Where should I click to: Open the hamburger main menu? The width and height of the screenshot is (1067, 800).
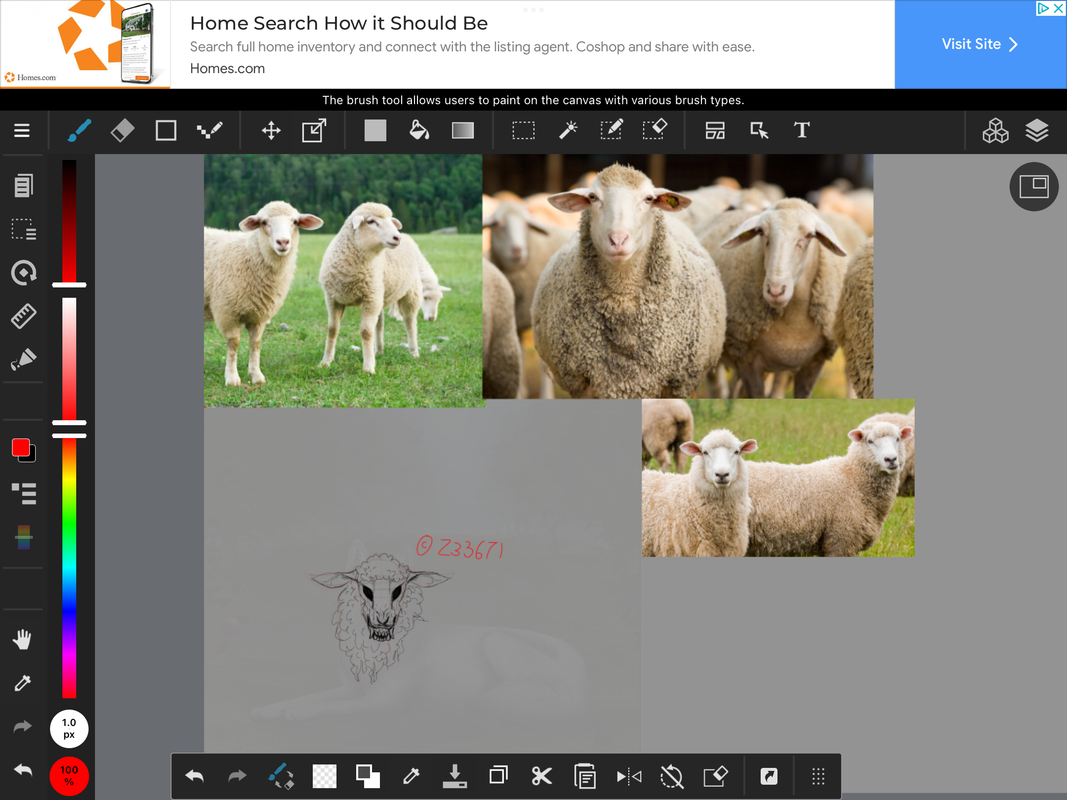[x=22, y=130]
